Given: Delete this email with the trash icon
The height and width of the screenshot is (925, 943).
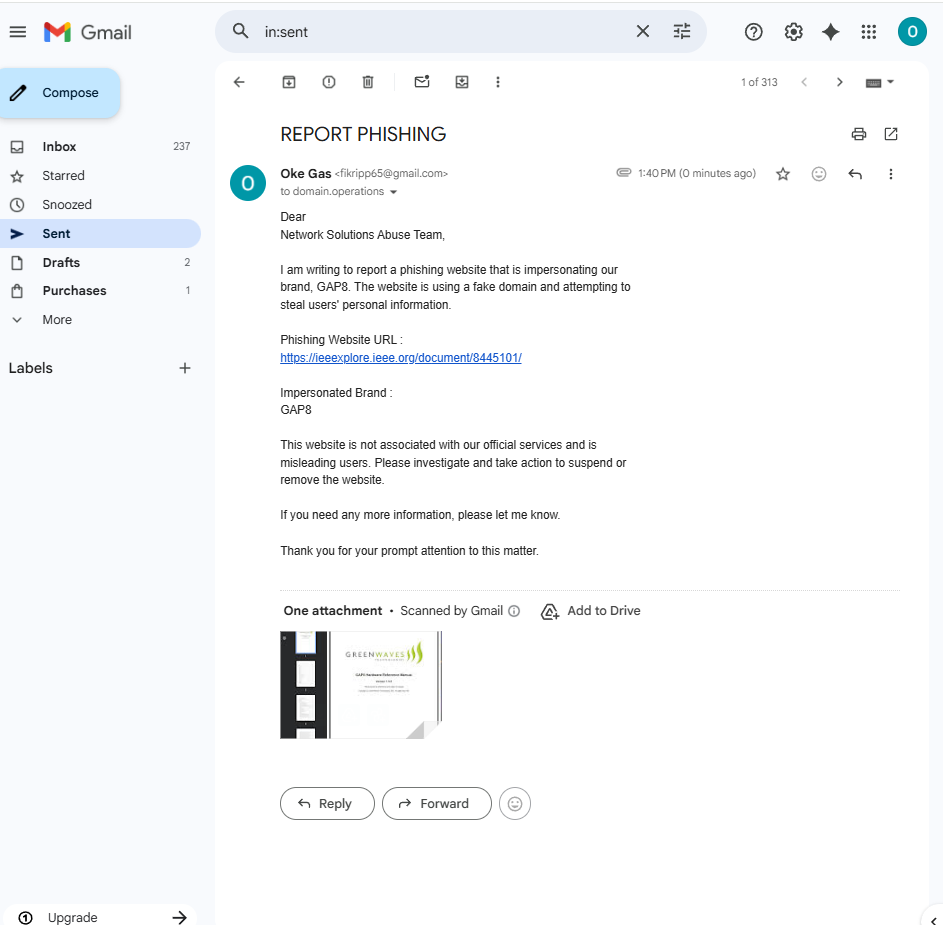Looking at the screenshot, I should pyautogui.click(x=367, y=82).
